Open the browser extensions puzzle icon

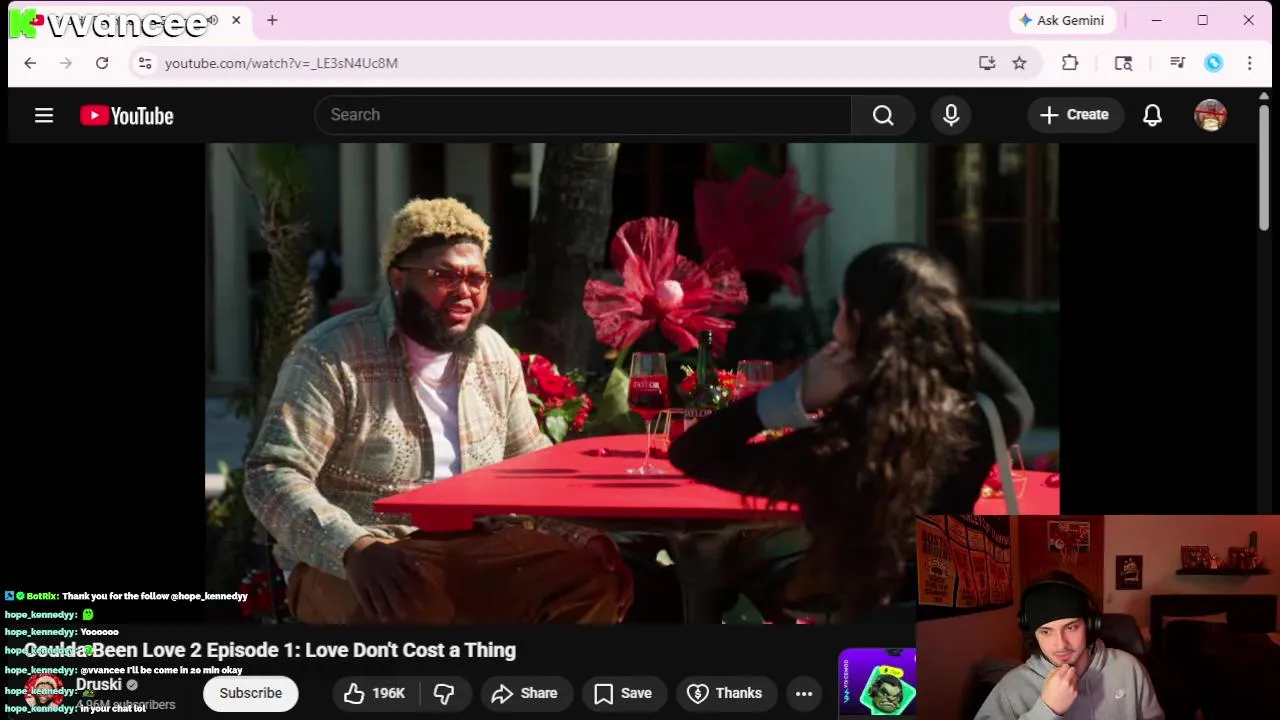click(1070, 63)
